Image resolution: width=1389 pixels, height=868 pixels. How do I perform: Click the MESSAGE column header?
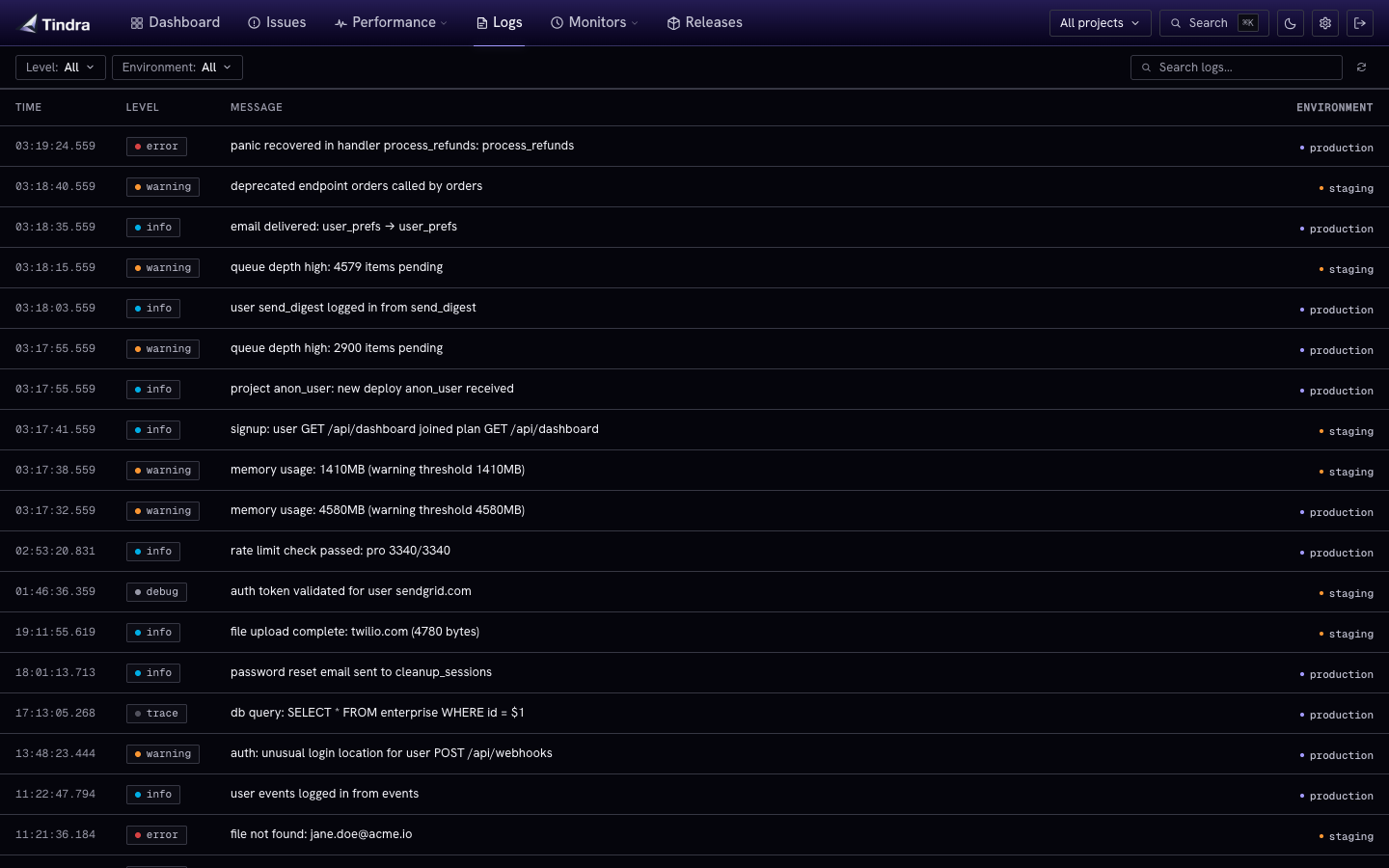click(257, 107)
